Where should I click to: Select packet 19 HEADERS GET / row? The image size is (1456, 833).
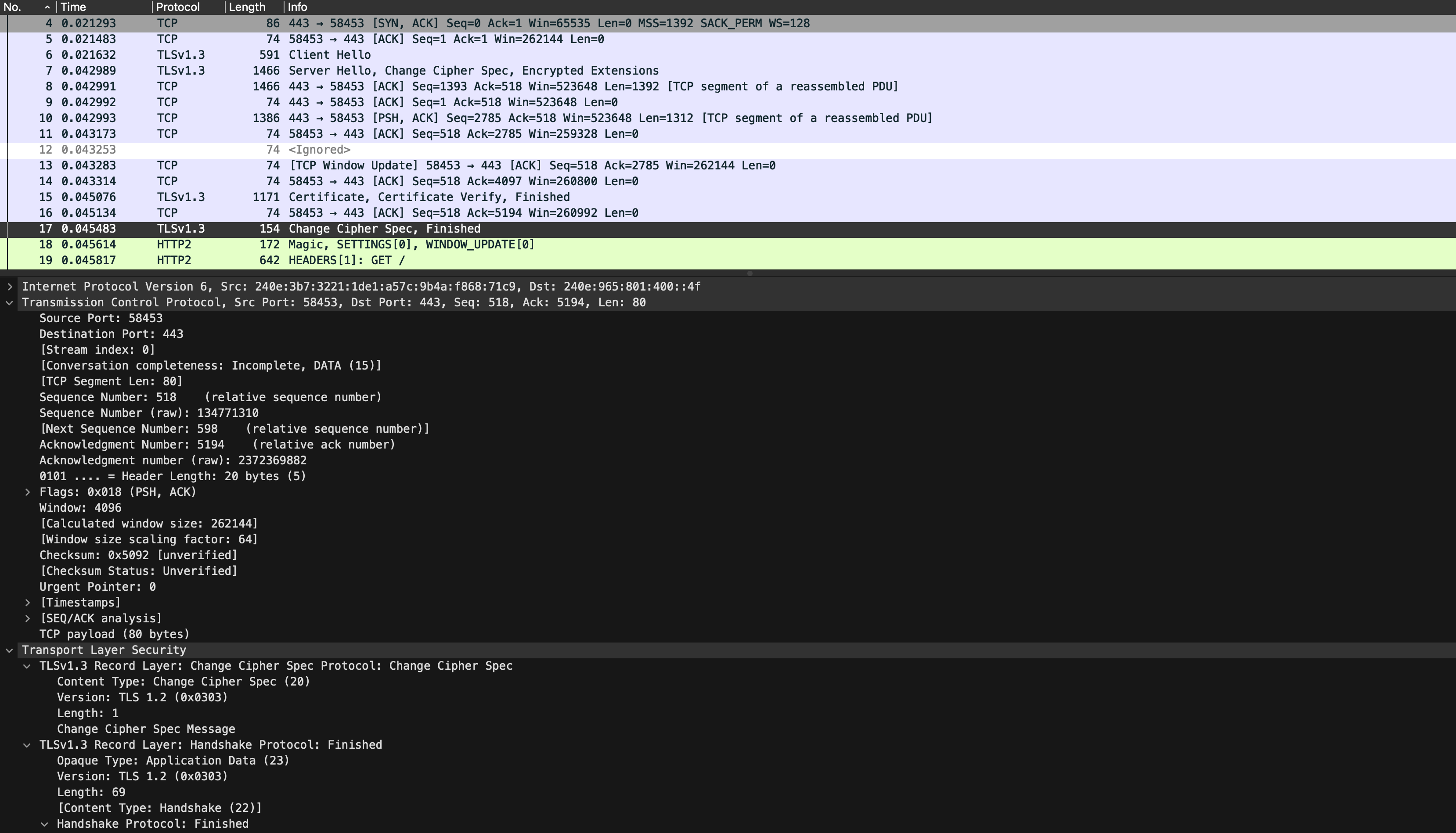point(728,260)
